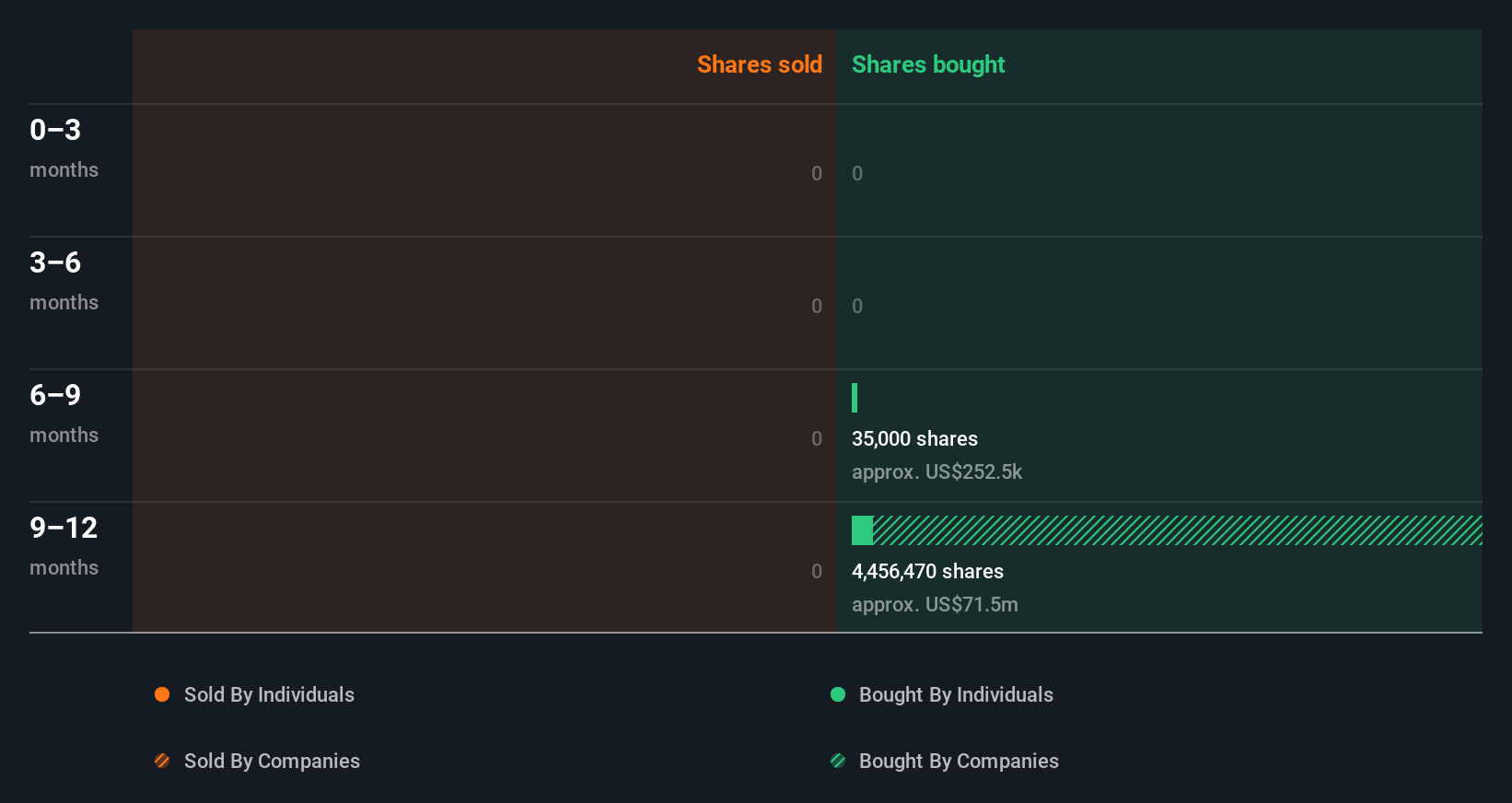Click the sold 0 value in 6–9 months
Viewport: 1512px width, 803px height.
coord(817,438)
